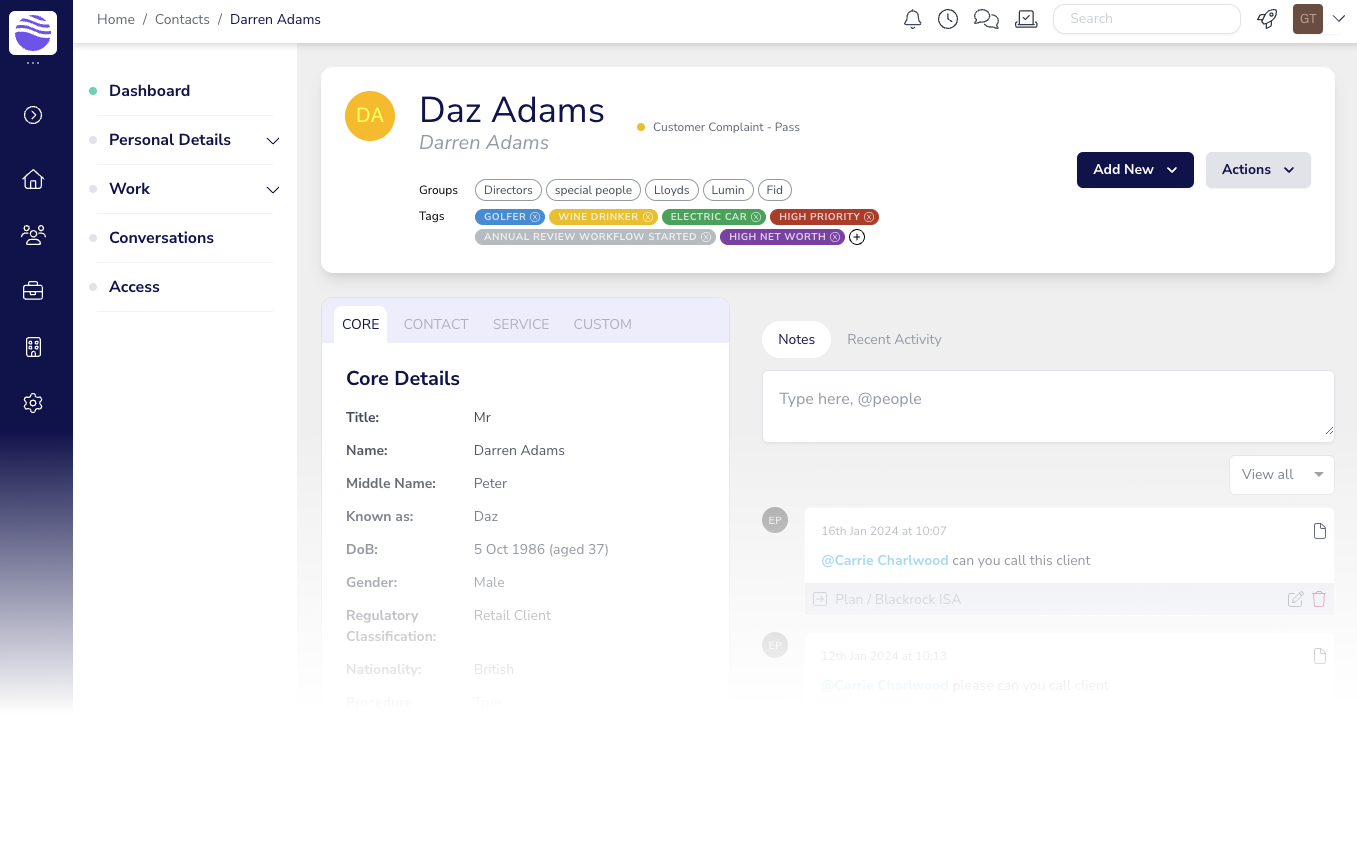Image resolution: width=1357 pixels, height=865 pixels.
Task: Open the Actions dropdown menu
Action: pos(1257,170)
